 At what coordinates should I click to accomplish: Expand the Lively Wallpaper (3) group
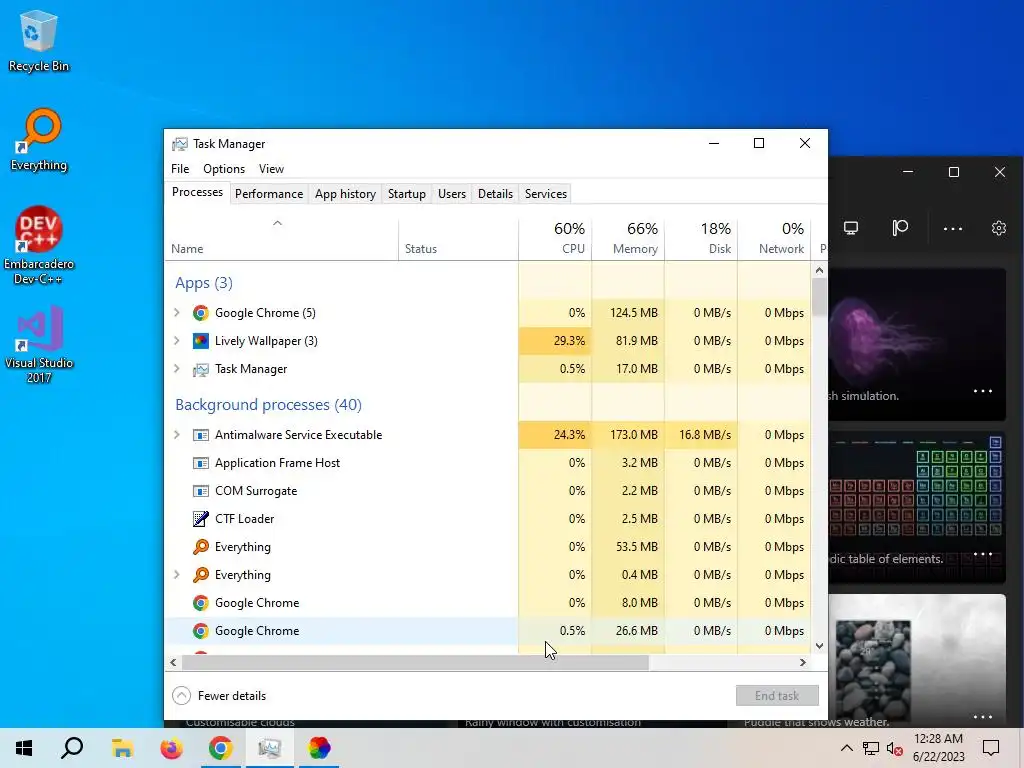176,341
